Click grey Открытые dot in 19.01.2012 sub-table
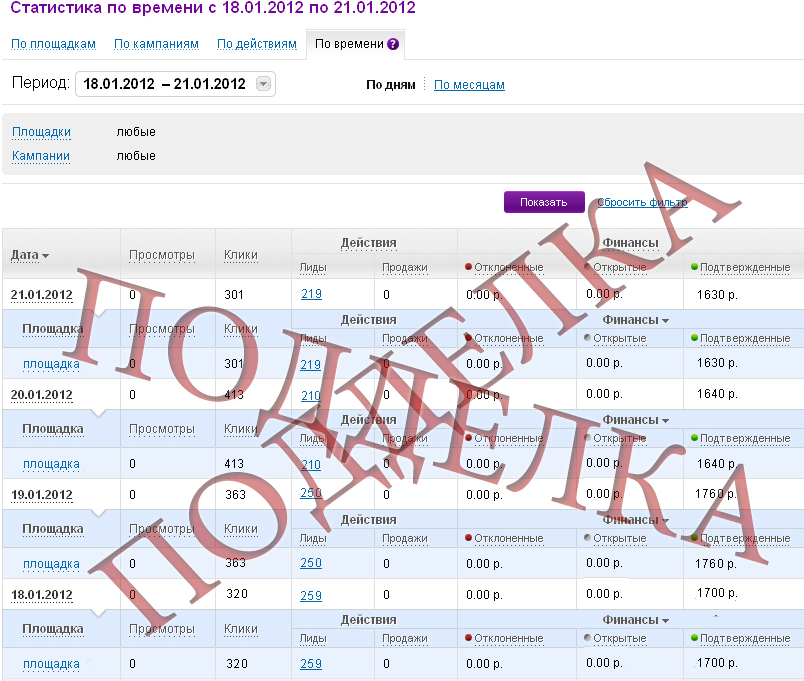804x681 pixels. tap(588, 538)
